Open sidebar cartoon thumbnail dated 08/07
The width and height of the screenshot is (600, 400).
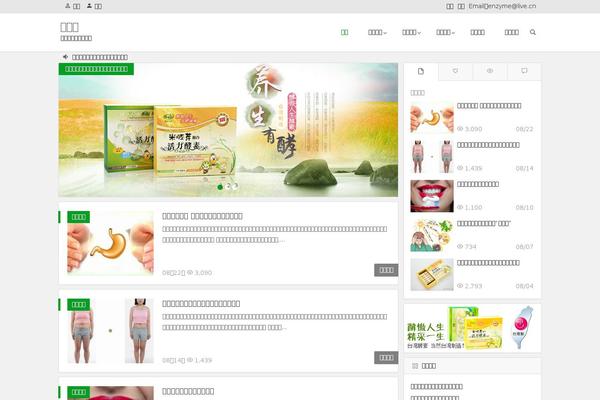point(432,235)
